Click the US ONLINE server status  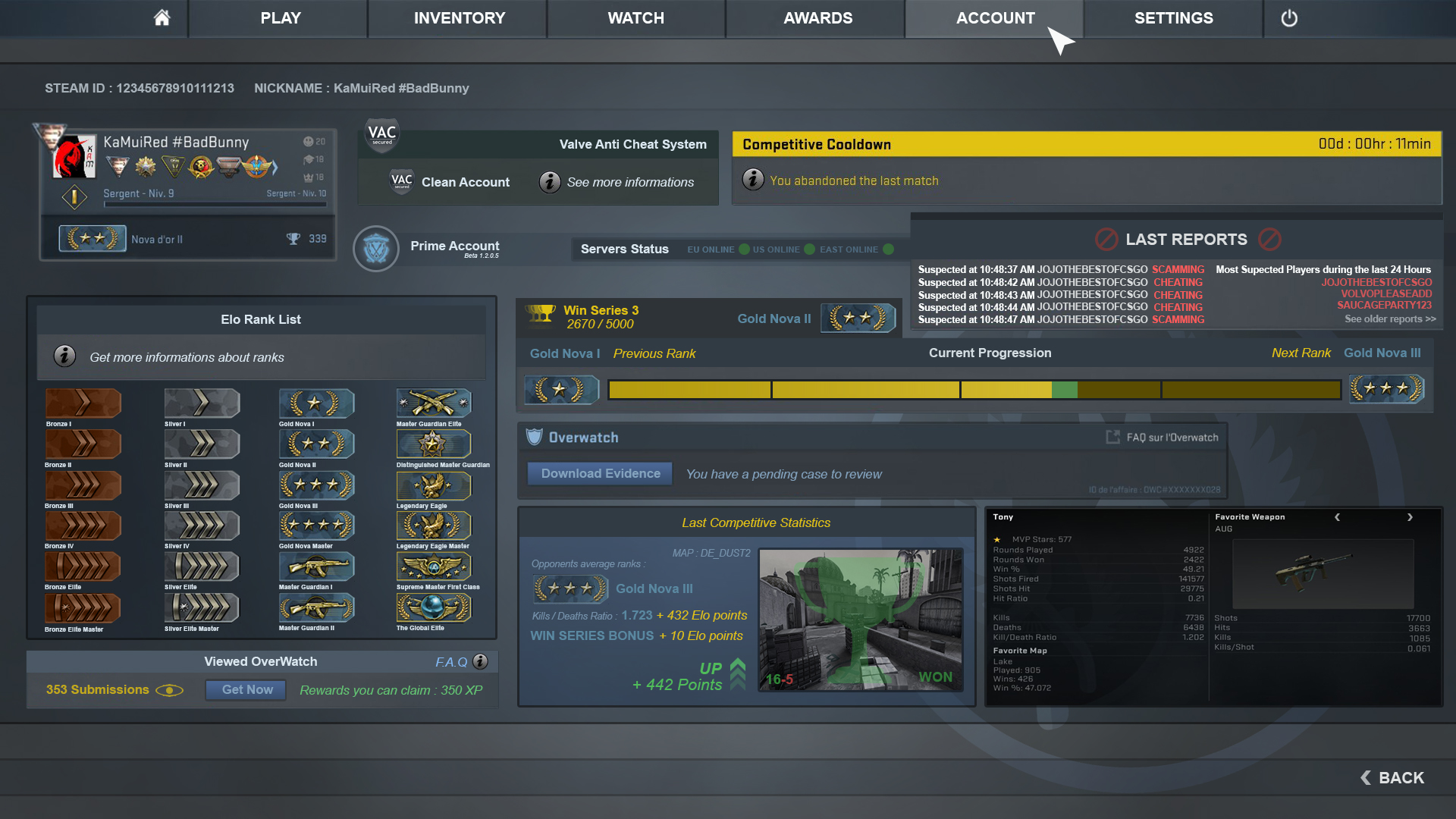coord(783,249)
